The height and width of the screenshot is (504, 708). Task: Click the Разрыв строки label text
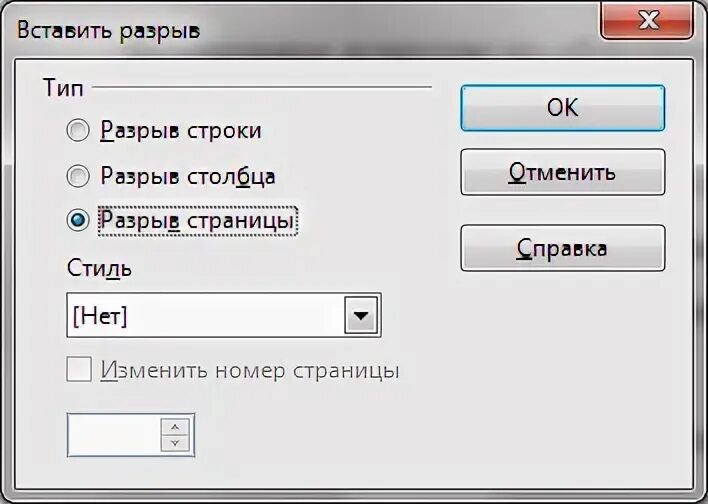(x=181, y=131)
